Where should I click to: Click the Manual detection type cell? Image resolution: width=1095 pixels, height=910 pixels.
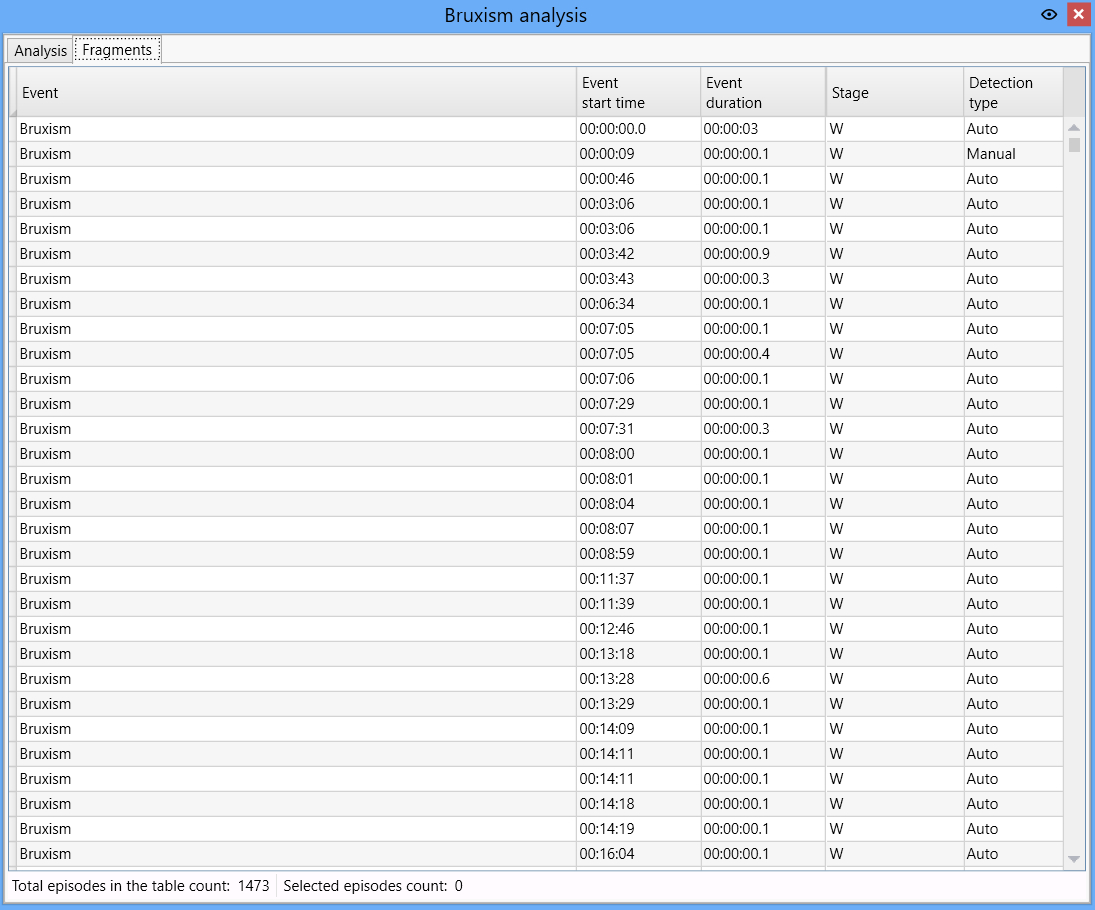pyautogui.click(x=1013, y=154)
